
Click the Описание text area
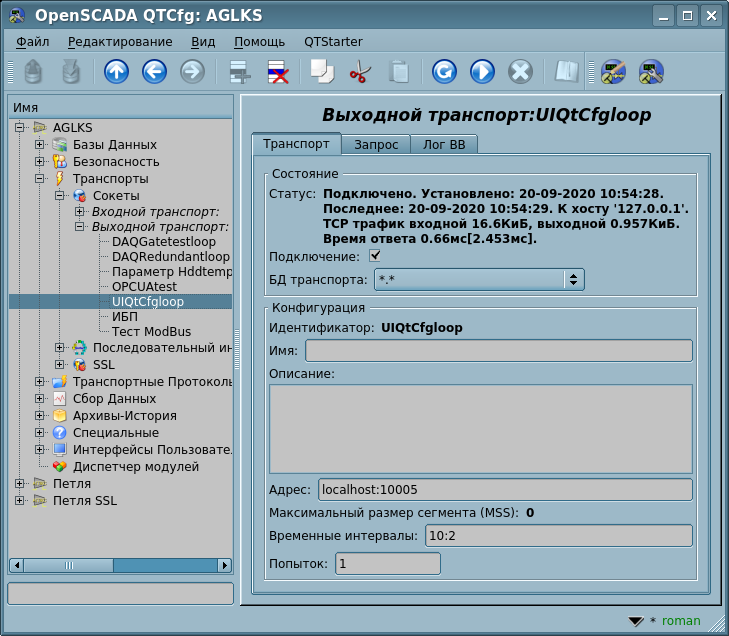coord(481,429)
